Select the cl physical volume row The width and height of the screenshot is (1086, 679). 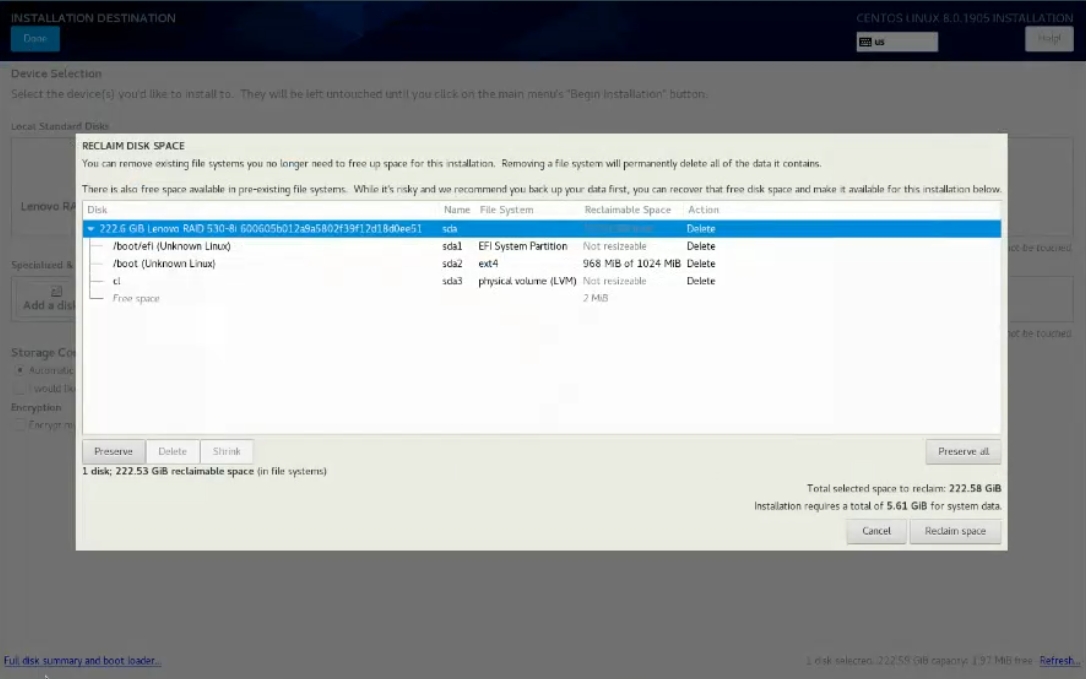(x=117, y=281)
